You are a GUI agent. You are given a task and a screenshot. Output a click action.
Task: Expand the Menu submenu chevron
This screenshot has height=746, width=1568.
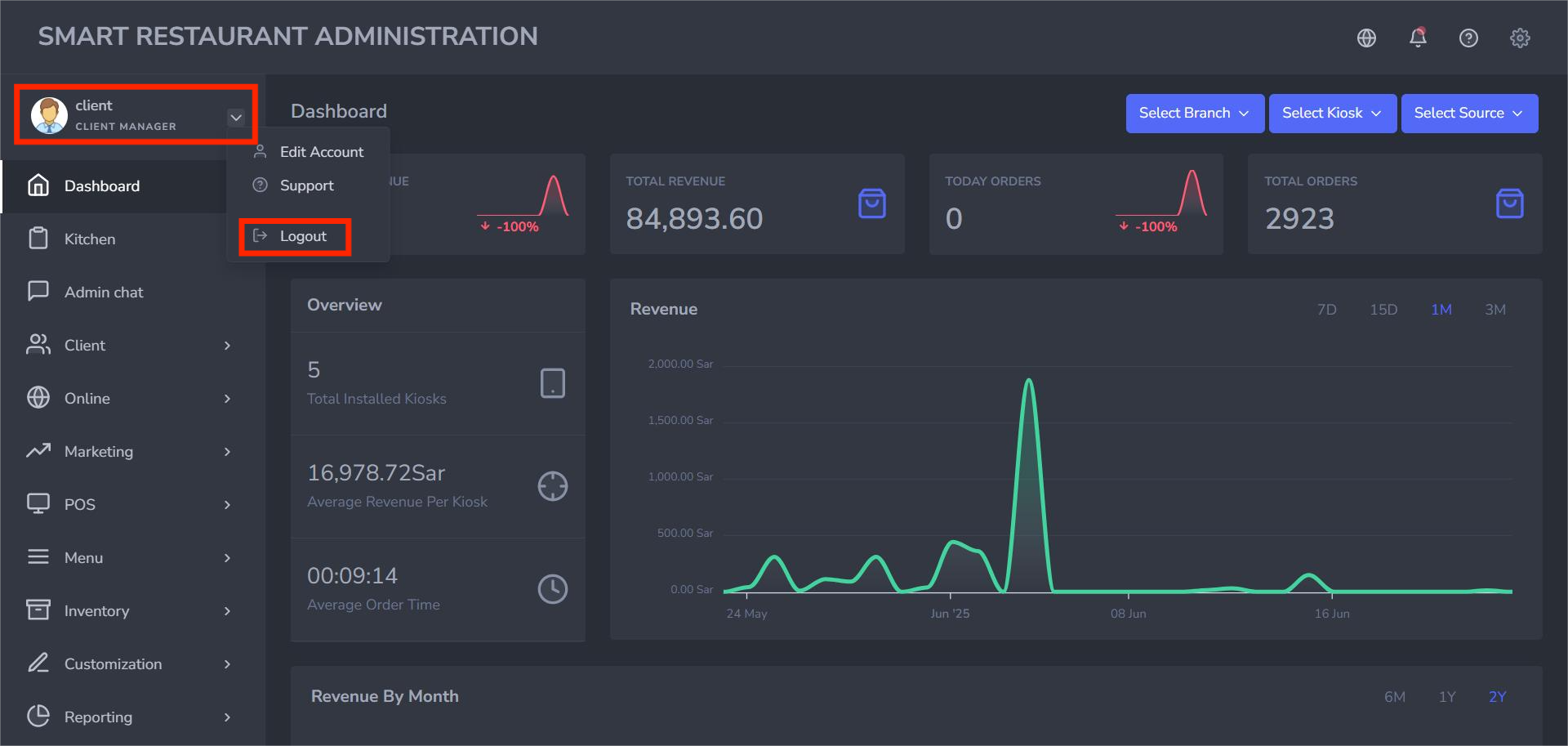pyautogui.click(x=227, y=558)
